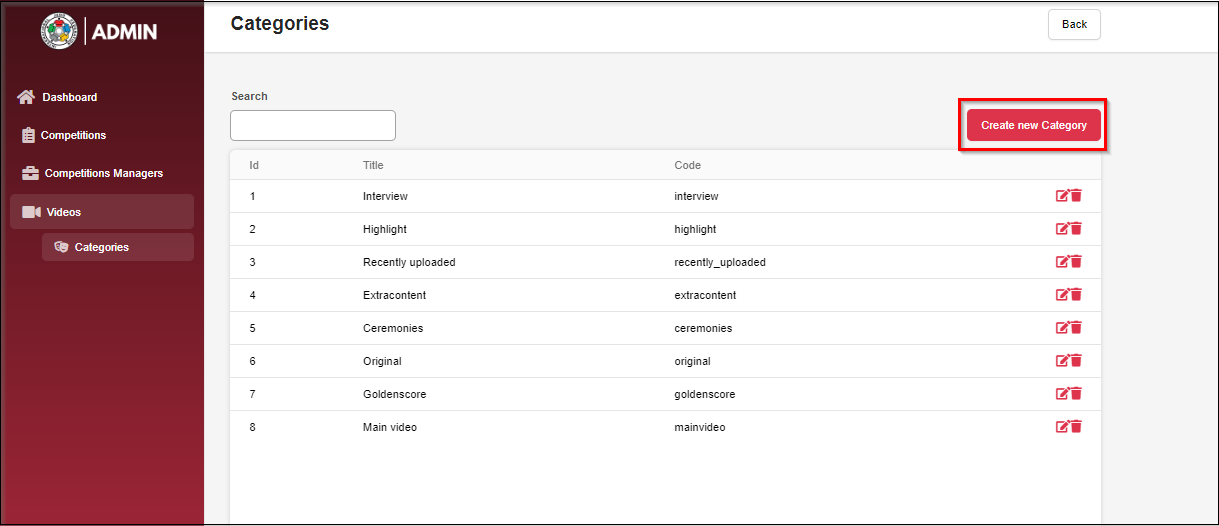This screenshot has height=526, width=1219.
Task: Click the trash icon for Main video
Action: 1076,427
